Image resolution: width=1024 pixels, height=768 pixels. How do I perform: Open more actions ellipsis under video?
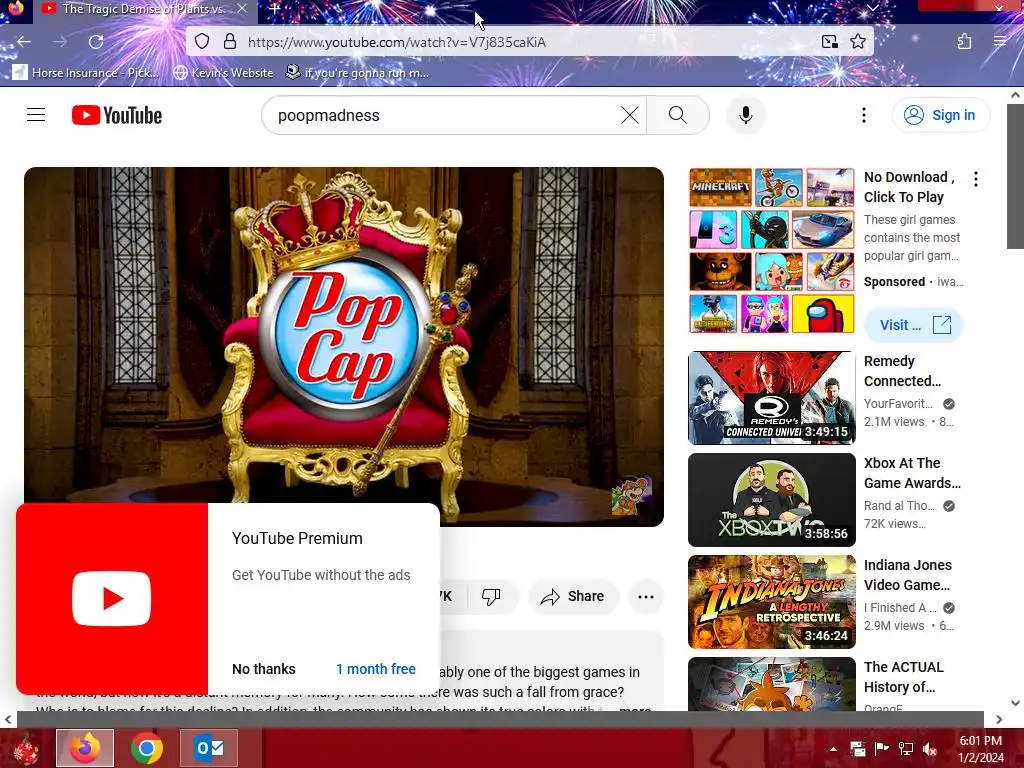(x=645, y=596)
